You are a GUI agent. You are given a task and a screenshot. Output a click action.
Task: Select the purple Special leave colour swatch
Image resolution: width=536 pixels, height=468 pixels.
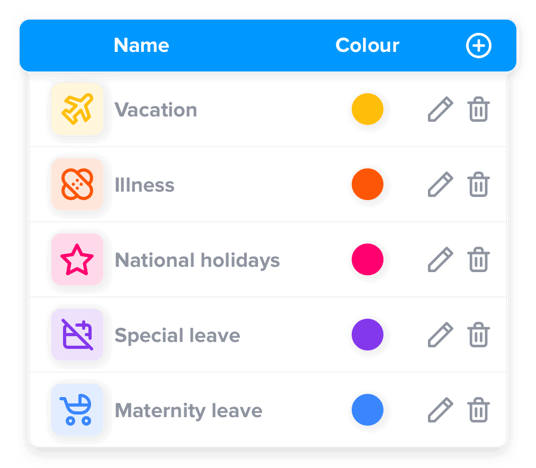coord(367,335)
